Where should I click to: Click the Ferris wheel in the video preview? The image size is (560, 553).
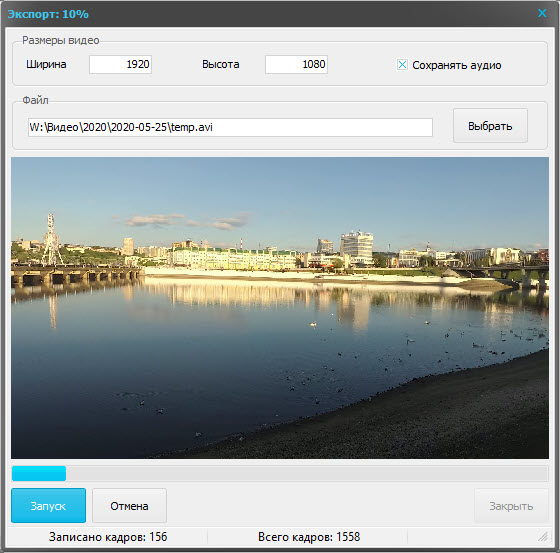(x=51, y=239)
